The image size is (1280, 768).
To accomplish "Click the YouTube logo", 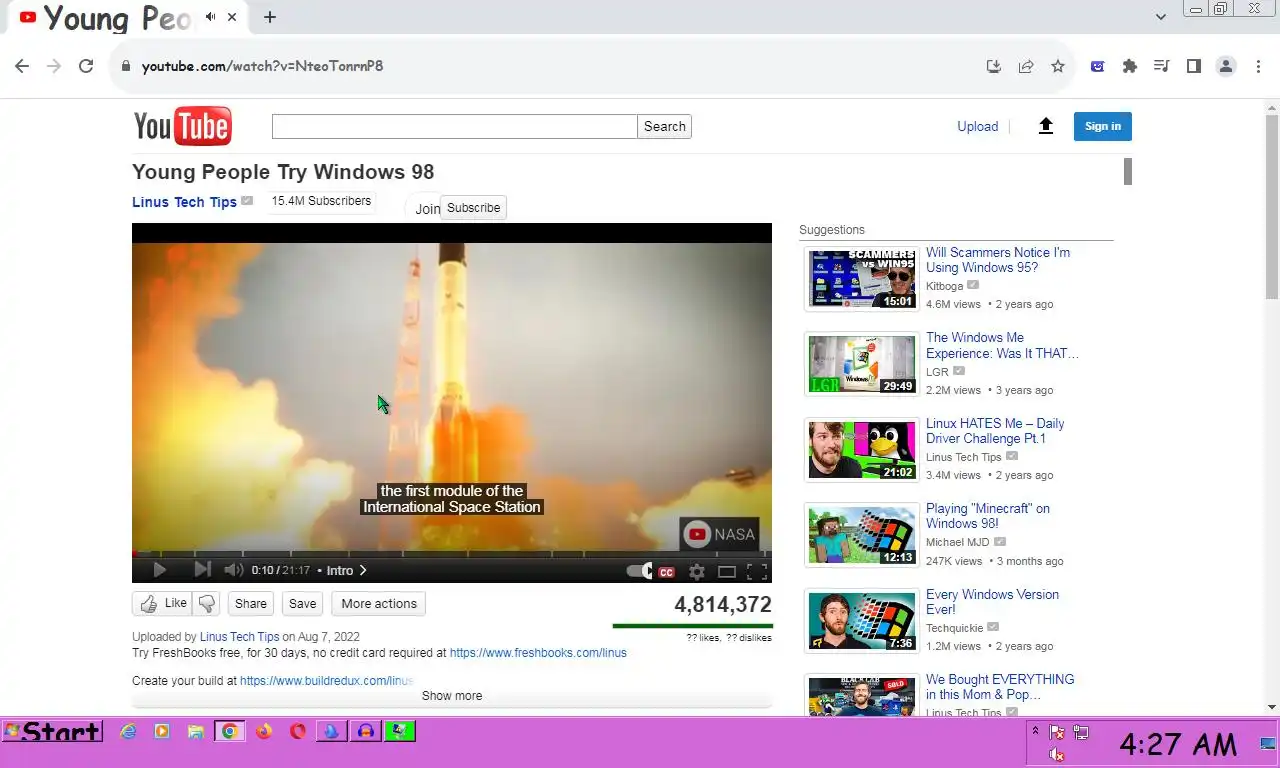I will pos(183,126).
